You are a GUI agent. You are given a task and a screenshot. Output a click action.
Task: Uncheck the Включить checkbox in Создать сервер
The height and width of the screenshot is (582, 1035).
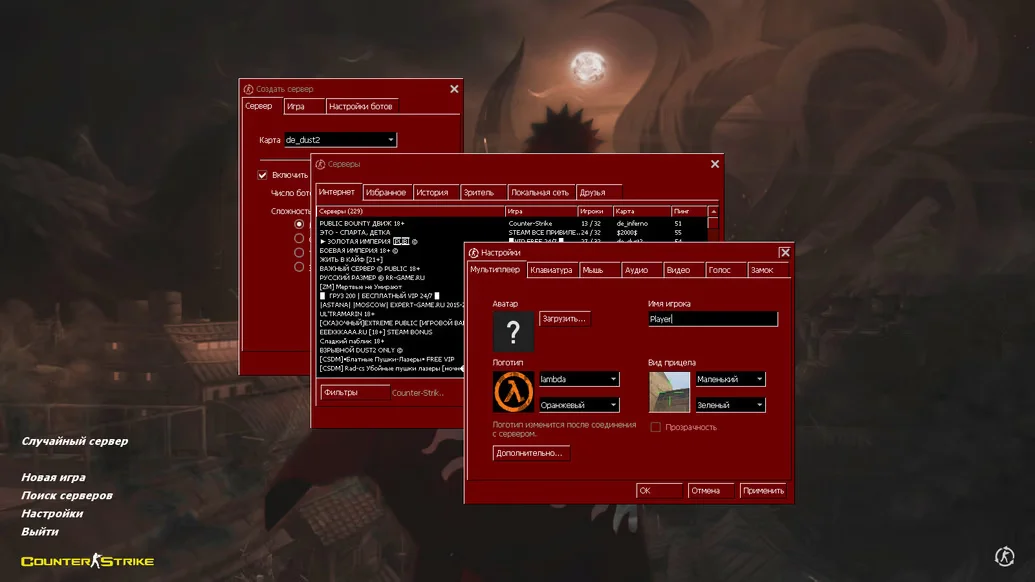263,175
